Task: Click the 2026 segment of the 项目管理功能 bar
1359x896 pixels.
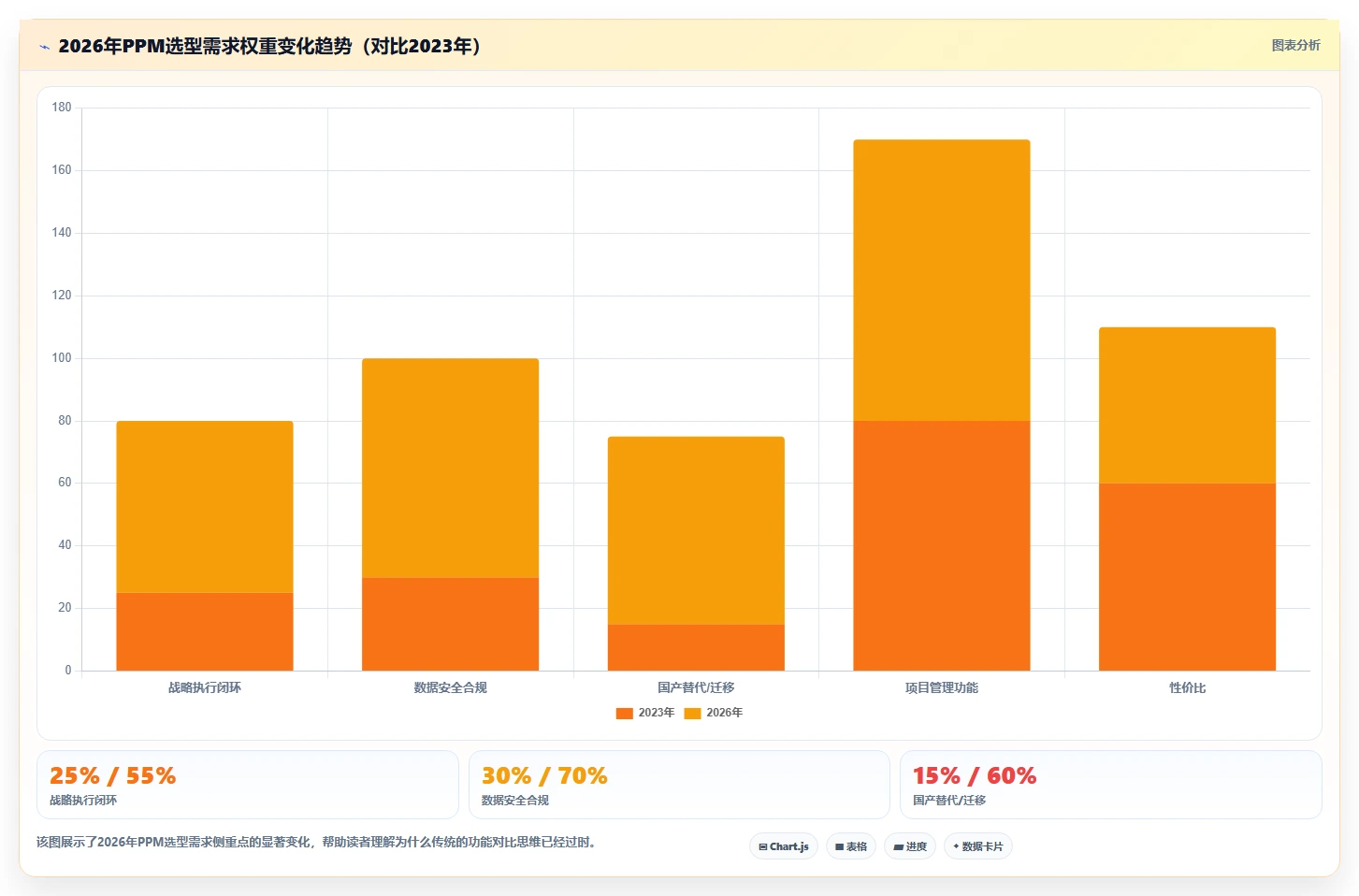Action: 942,281
